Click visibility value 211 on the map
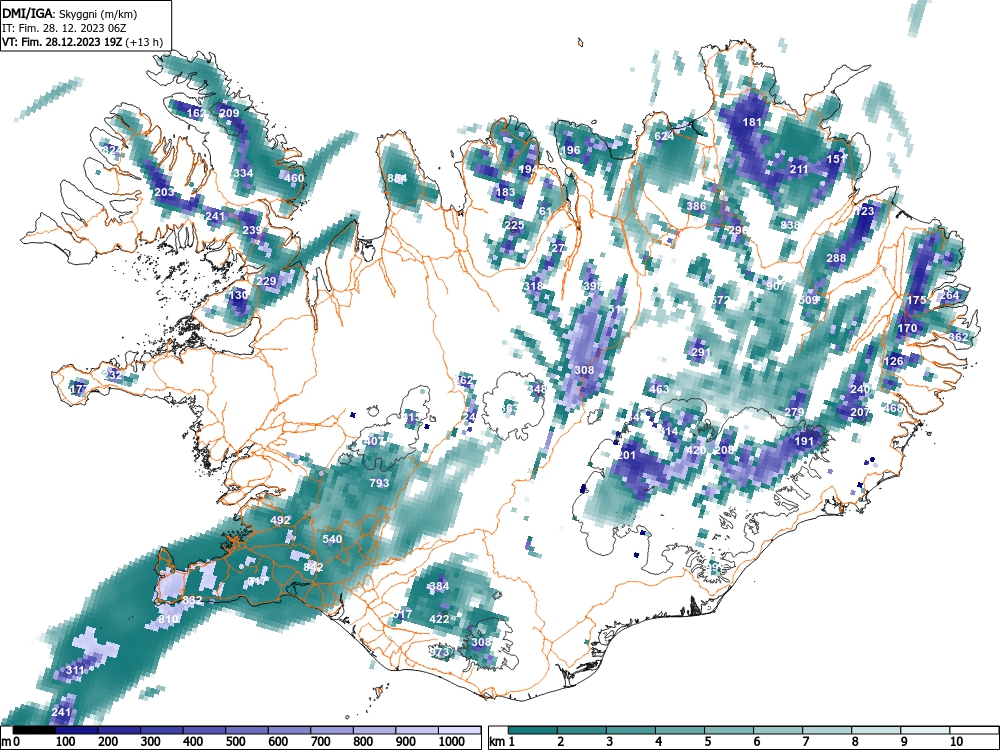 (x=799, y=169)
